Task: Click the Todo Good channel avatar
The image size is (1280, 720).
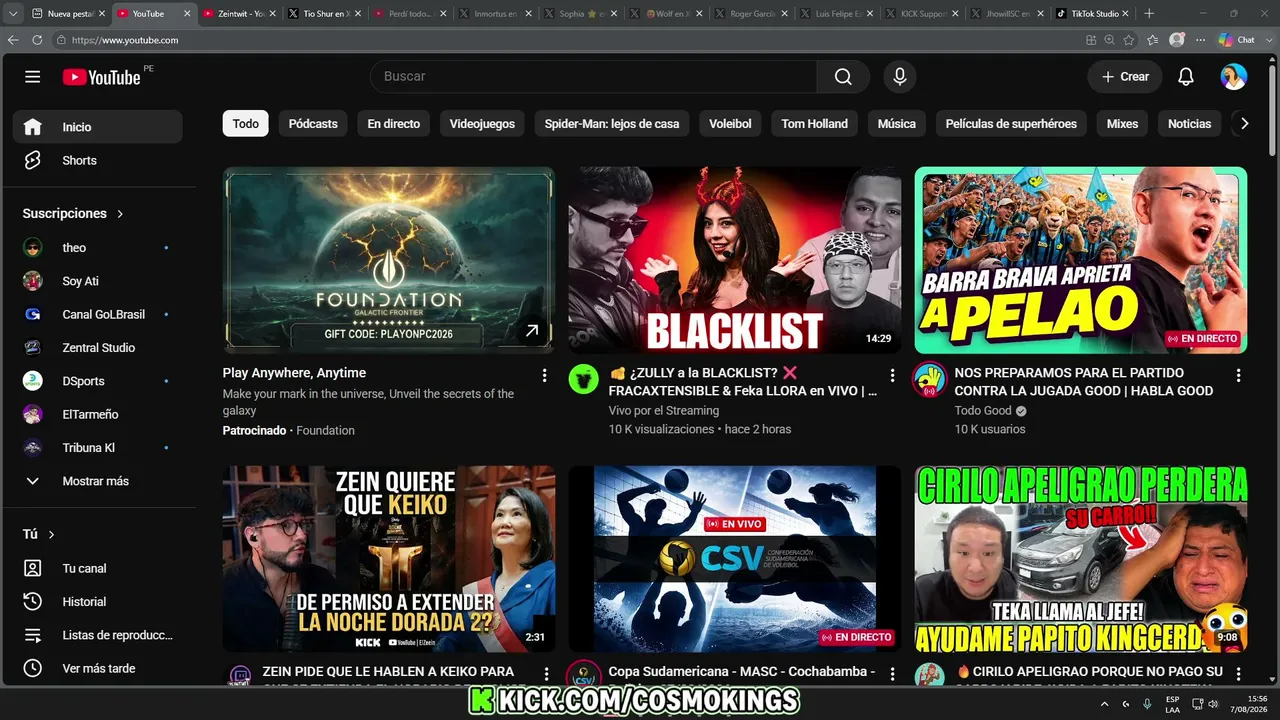Action: [x=930, y=380]
